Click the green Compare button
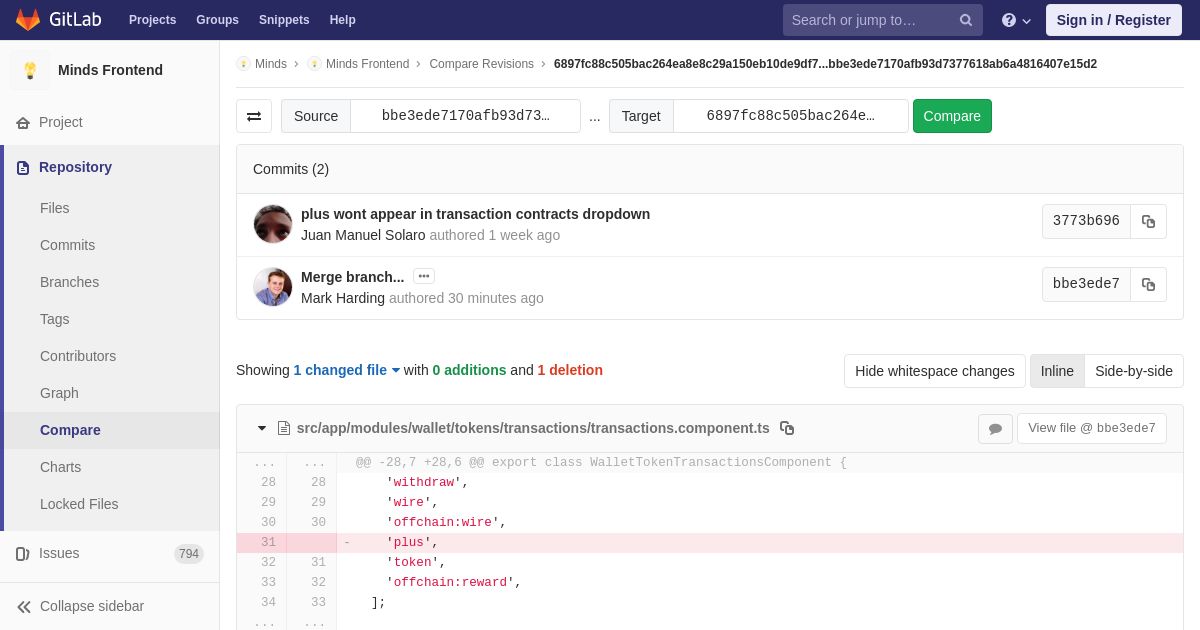Image resolution: width=1200 pixels, height=630 pixels. tap(952, 116)
